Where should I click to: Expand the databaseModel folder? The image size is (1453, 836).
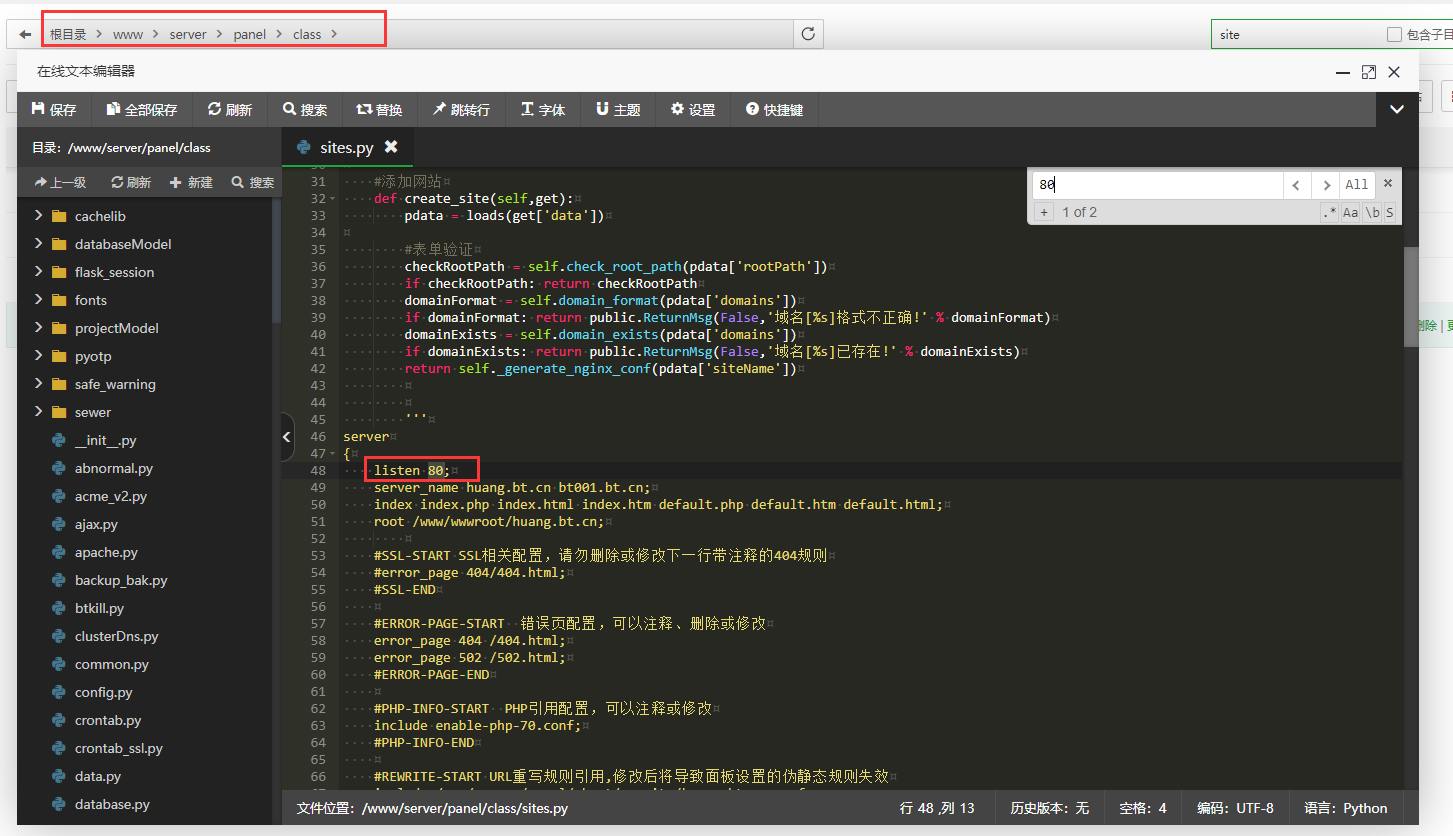click(40, 244)
